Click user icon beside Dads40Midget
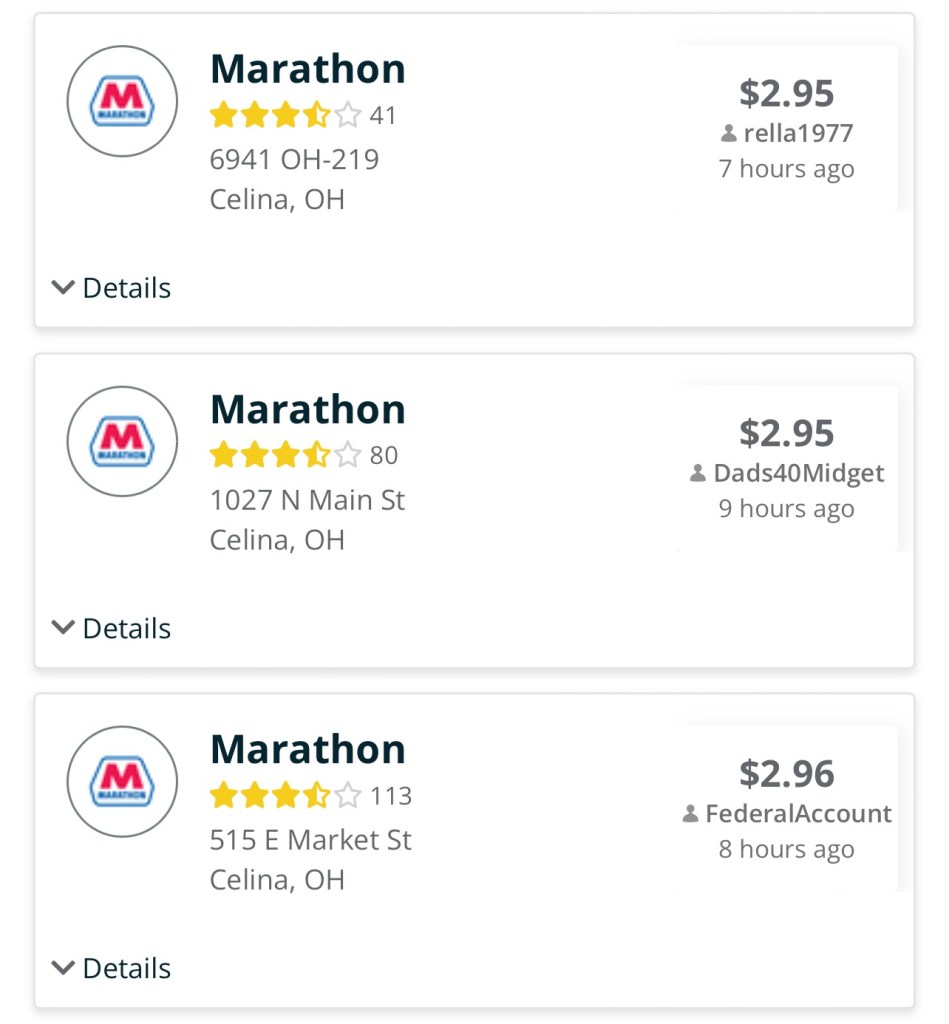Viewport: 949px width, 1024px height. click(698, 474)
